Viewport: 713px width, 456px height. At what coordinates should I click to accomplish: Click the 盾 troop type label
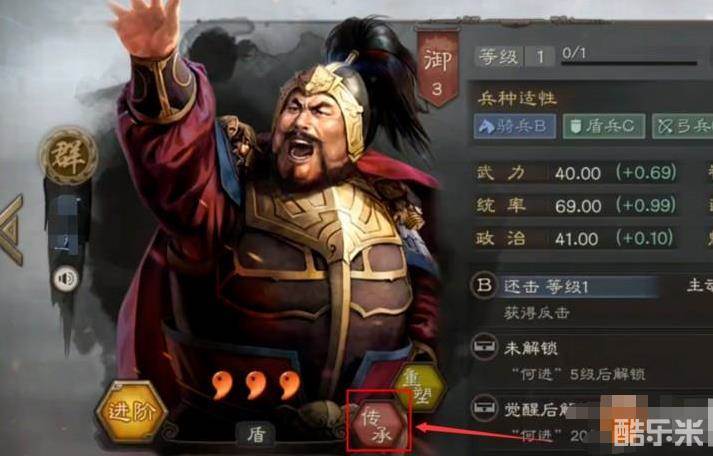(256, 434)
